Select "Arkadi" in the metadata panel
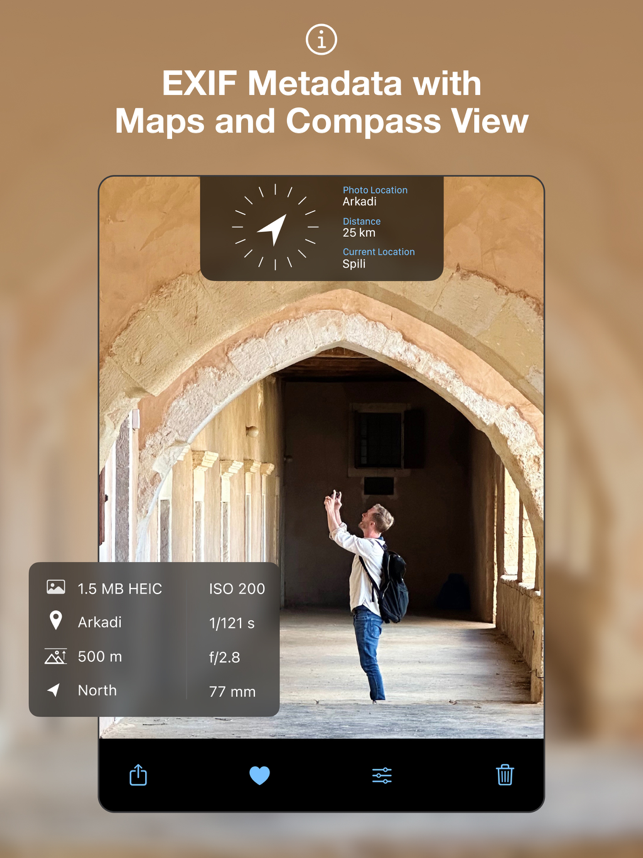This screenshot has height=858, width=643. click(x=100, y=622)
